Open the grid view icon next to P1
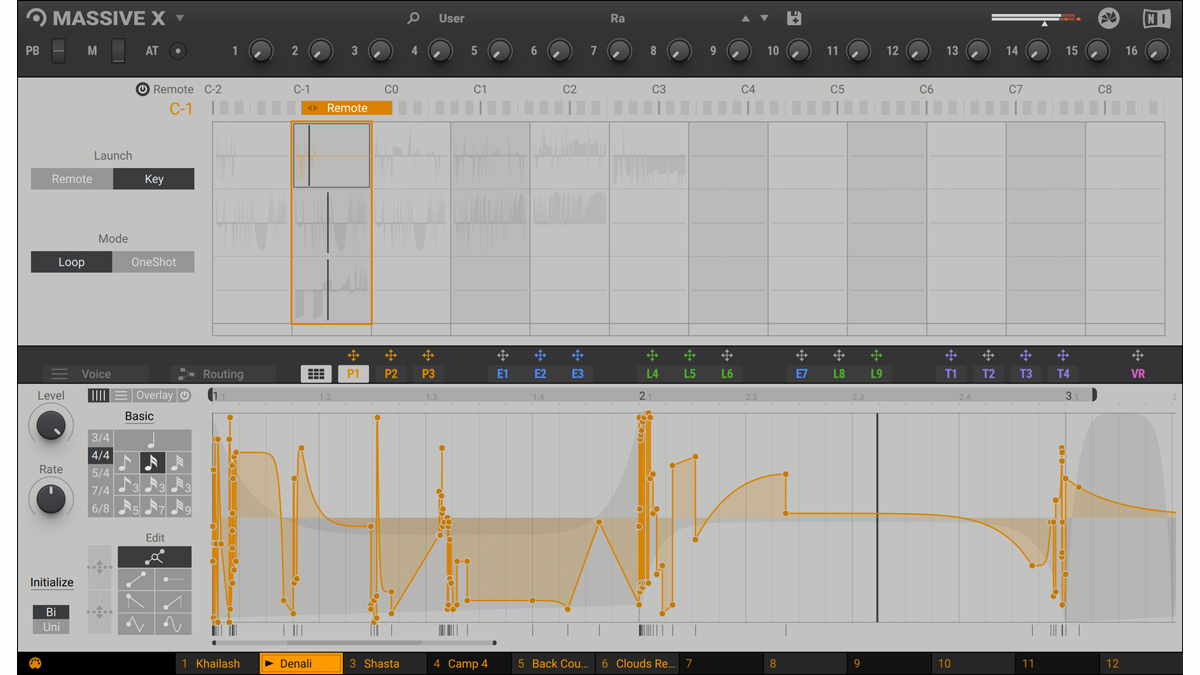This screenshot has width=1200, height=675. [x=316, y=374]
